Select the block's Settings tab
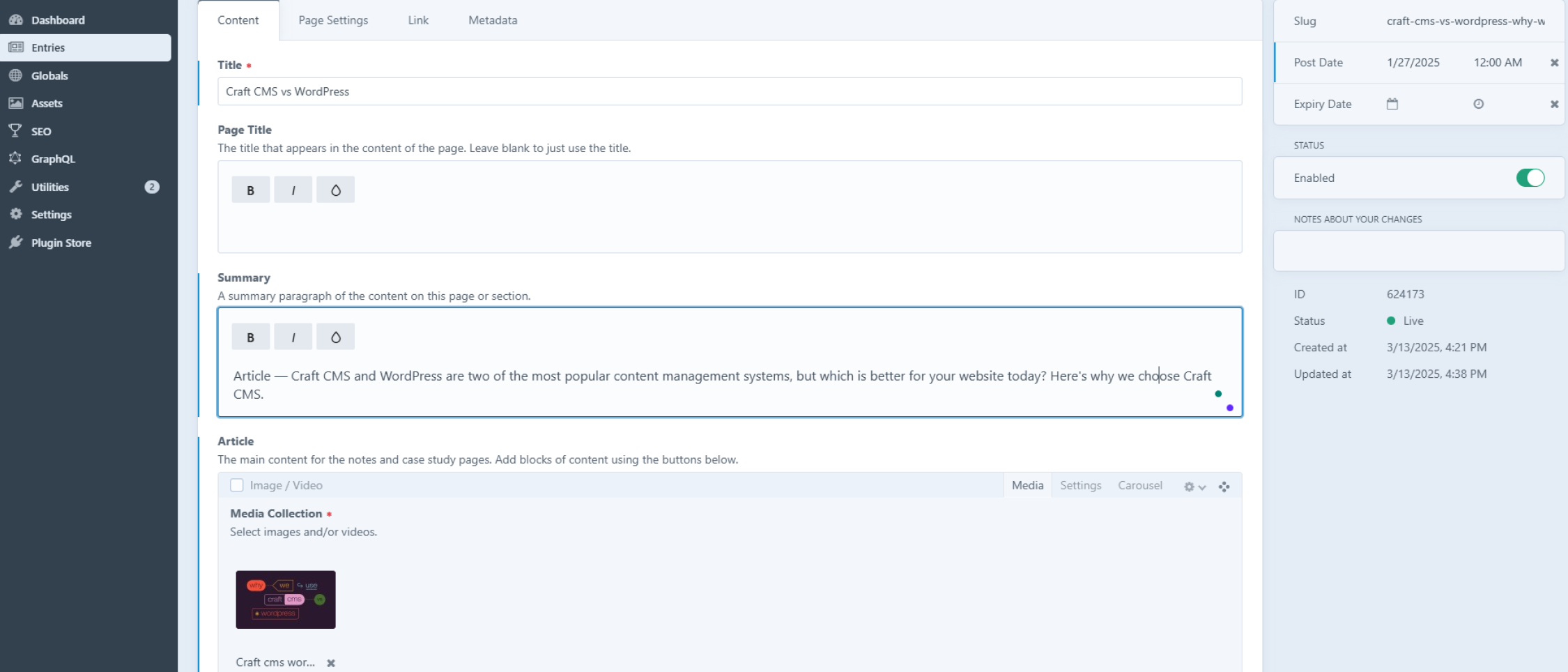Image resolution: width=1568 pixels, height=672 pixels. tap(1080, 485)
